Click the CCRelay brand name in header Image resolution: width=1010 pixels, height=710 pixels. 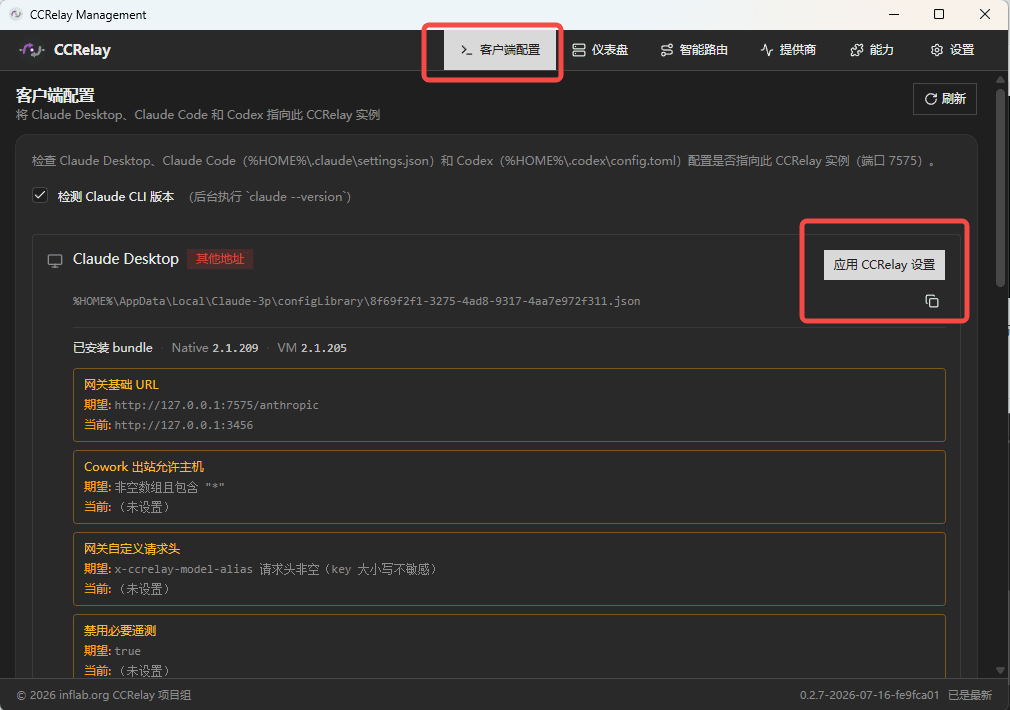pos(82,50)
